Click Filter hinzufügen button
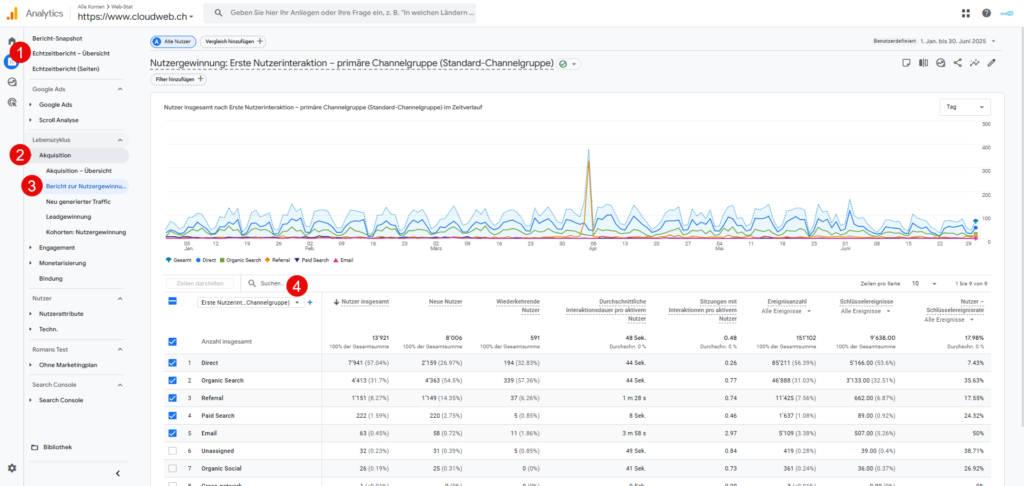This screenshot has width=1024, height=486. click(x=178, y=78)
